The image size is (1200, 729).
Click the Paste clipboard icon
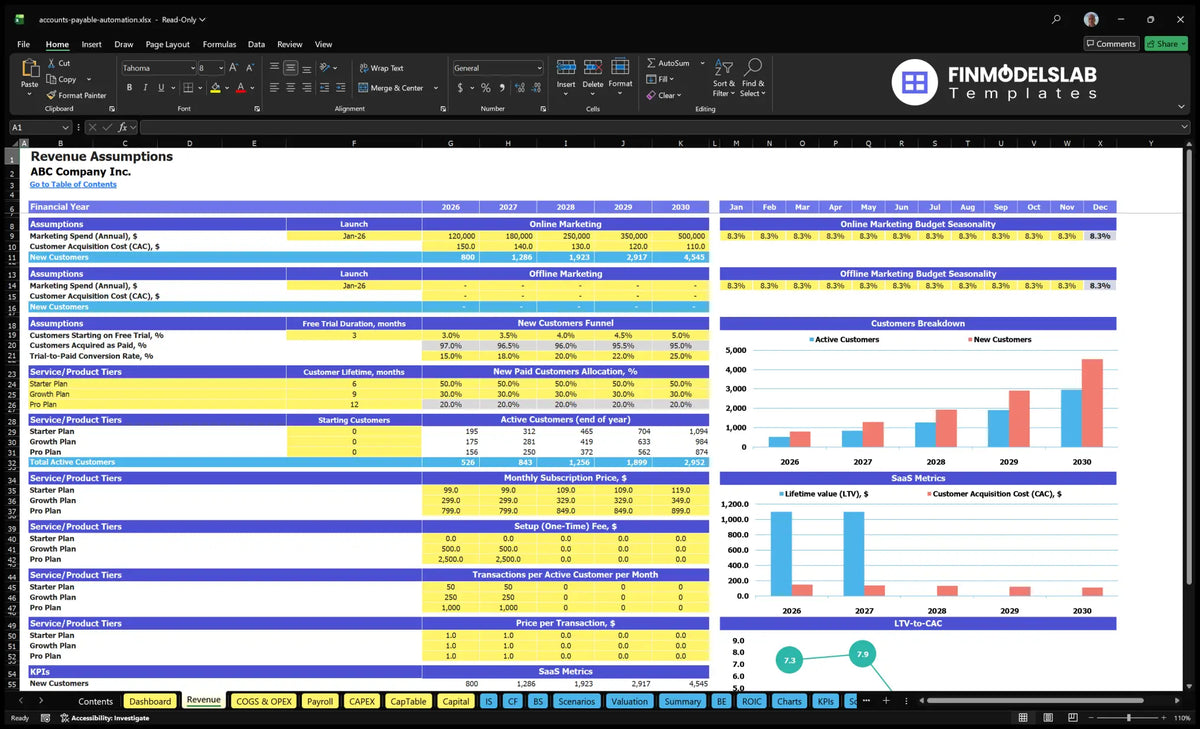29,68
